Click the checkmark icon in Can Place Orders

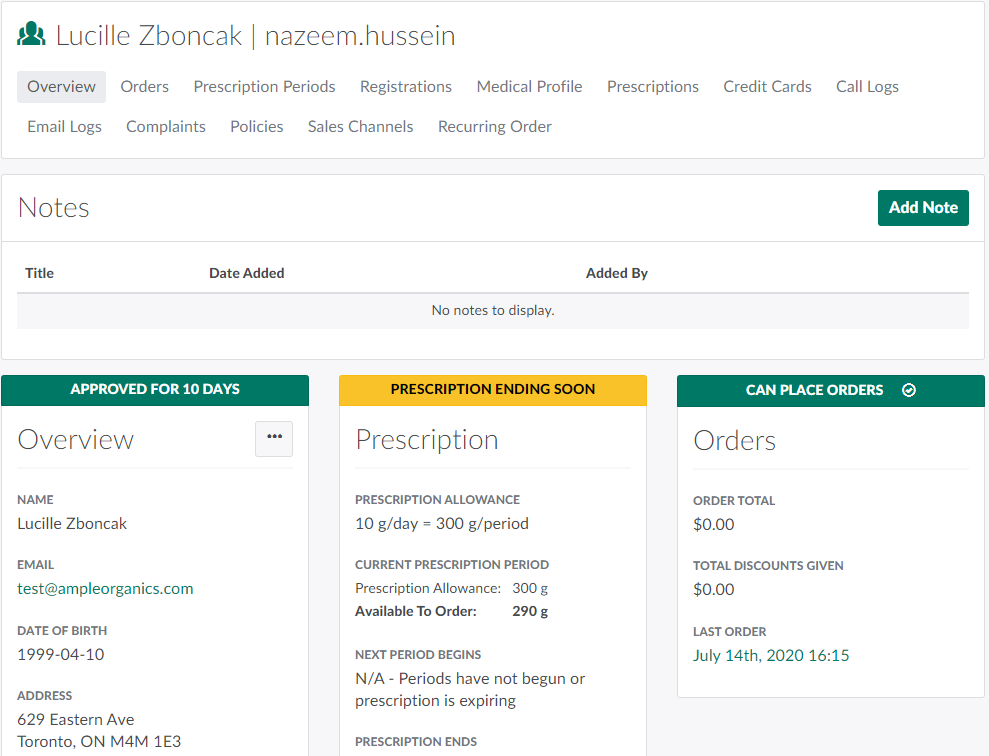(909, 390)
